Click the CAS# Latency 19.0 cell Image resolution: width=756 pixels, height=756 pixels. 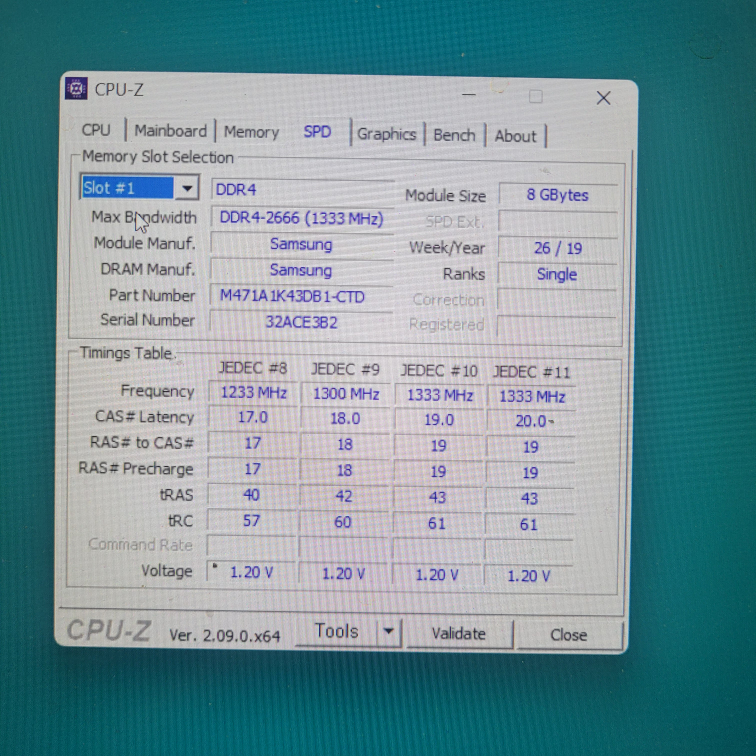pyautogui.click(x=439, y=420)
